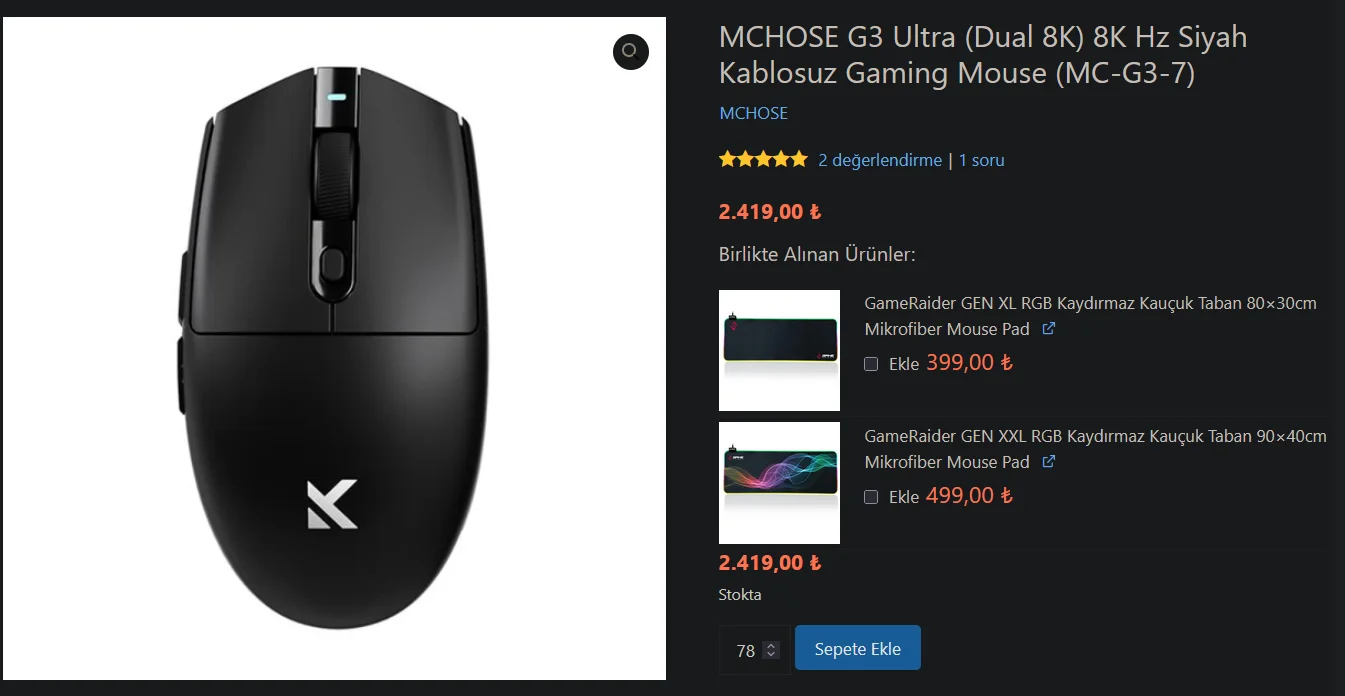Screen dimensions: 1345x696
Task: Click the magnifier zoom icon on product image
Action: click(631, 51)
